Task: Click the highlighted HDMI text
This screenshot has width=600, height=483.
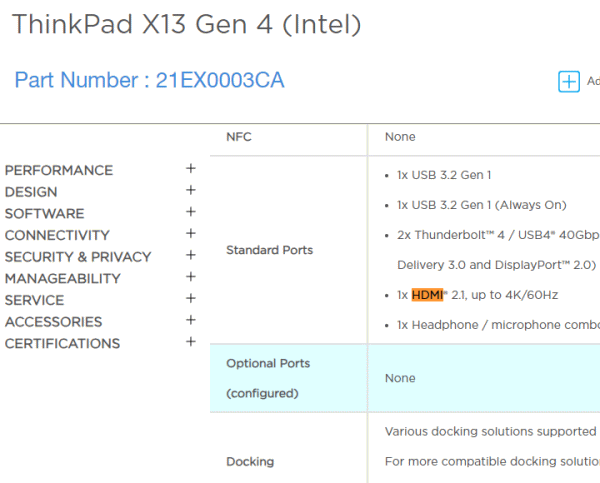Action: 427,295
